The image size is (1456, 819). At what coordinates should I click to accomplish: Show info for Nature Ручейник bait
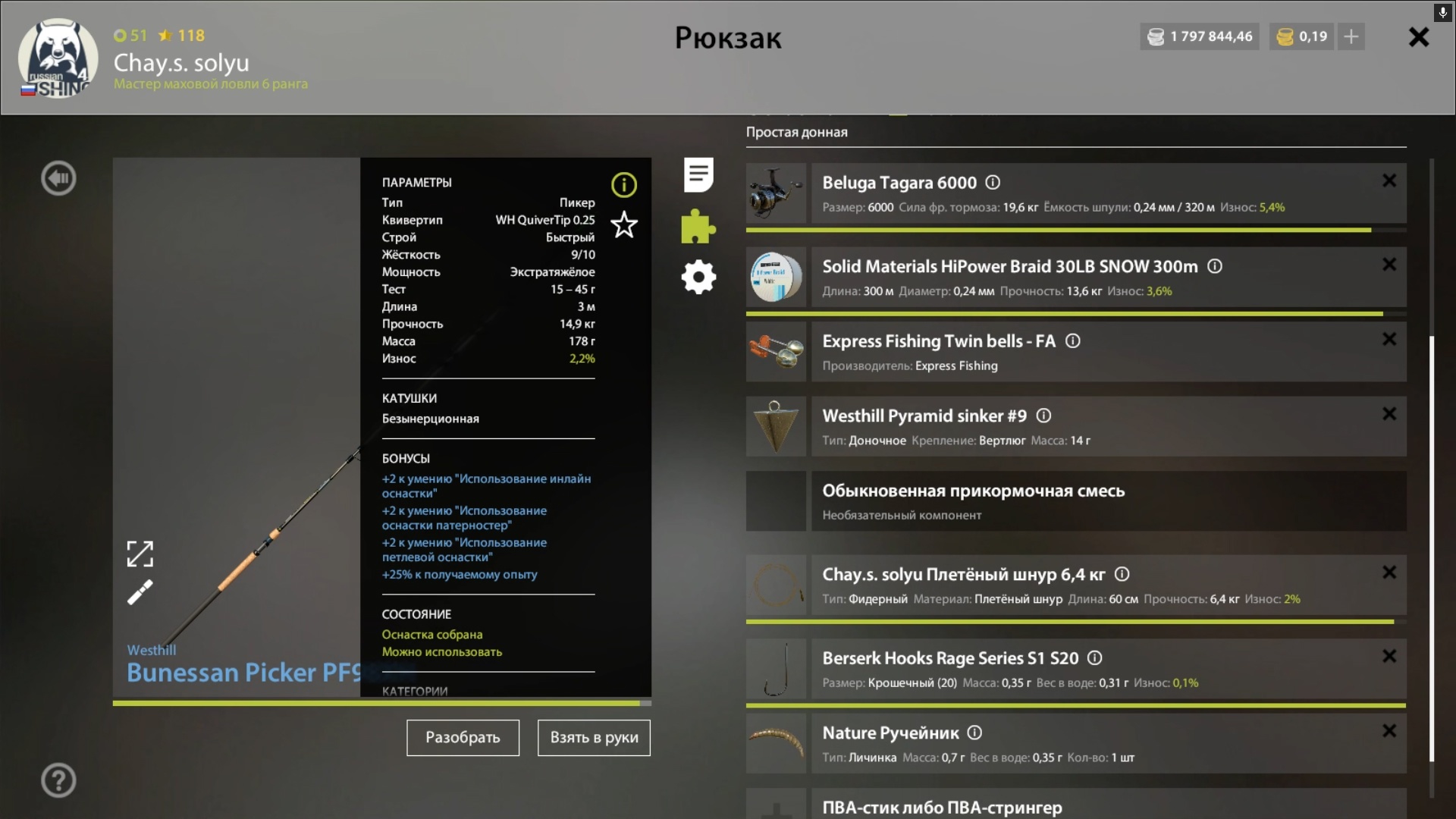coord(975,733)
